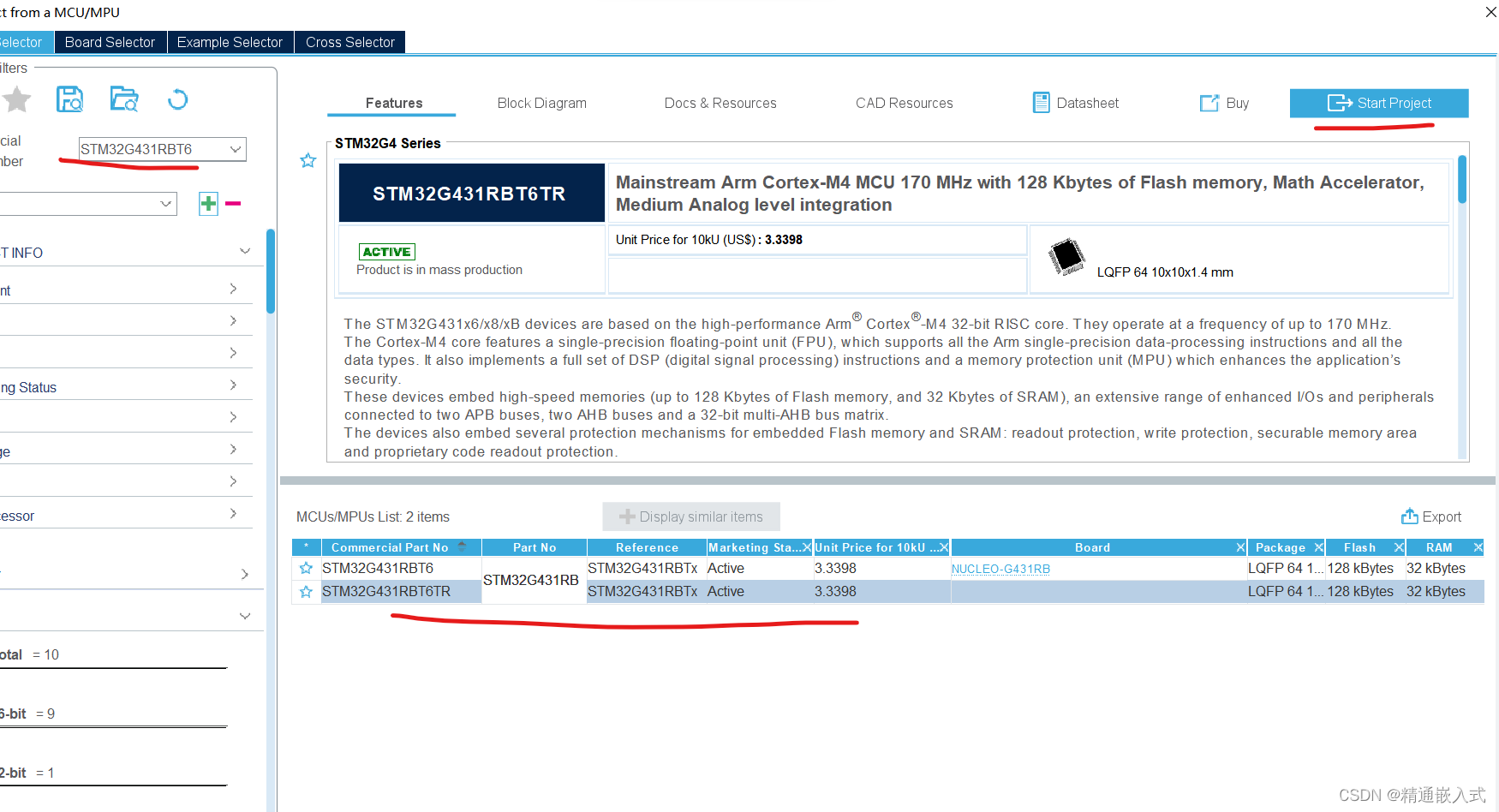
Task: Collapse the section above the total count
Action: pyautogui.click(x=245, y=616)
